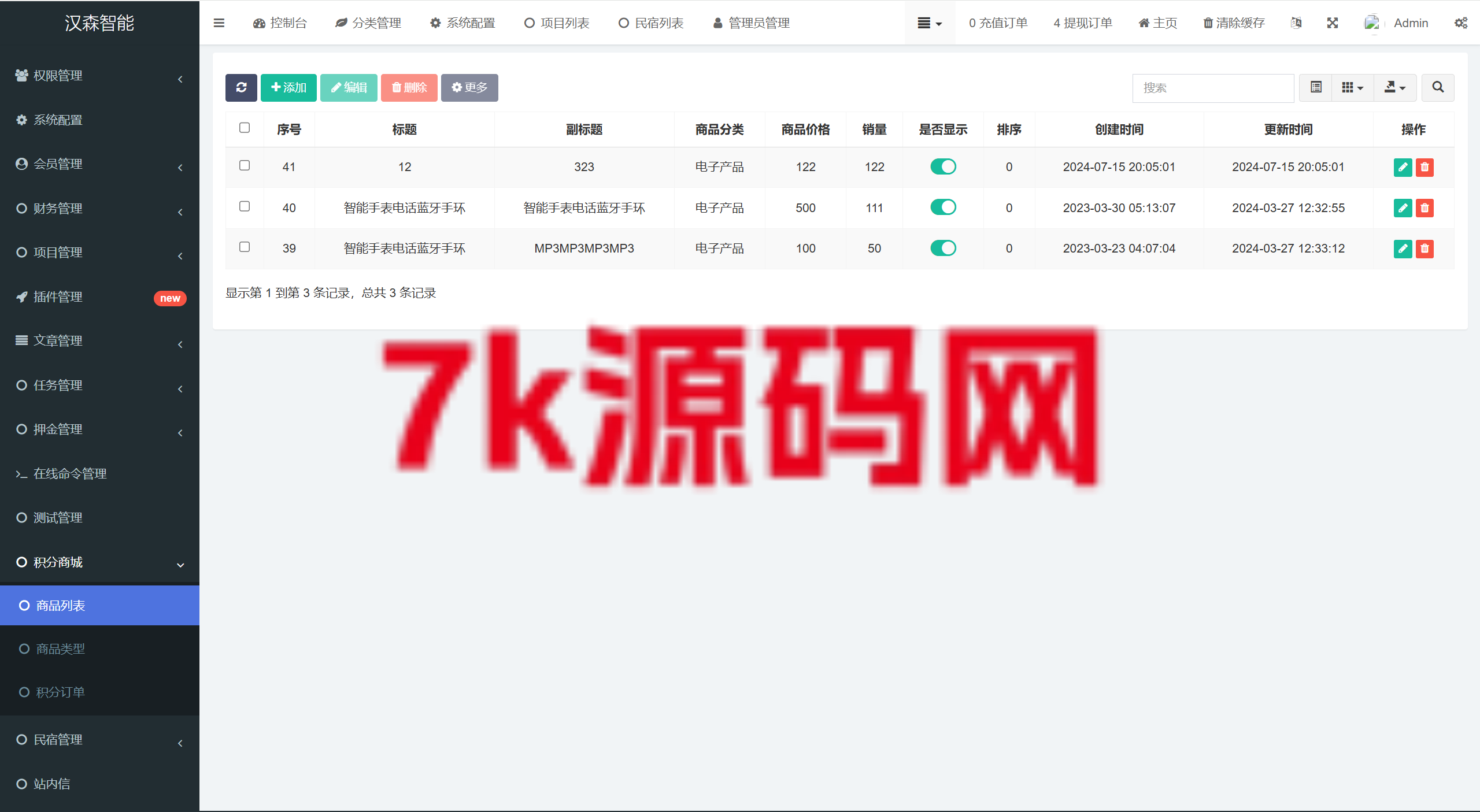This screenshot has width=1480, height=812.
Task: Click the 清除缓存 clear cache item
Action: pos(1234,23)
